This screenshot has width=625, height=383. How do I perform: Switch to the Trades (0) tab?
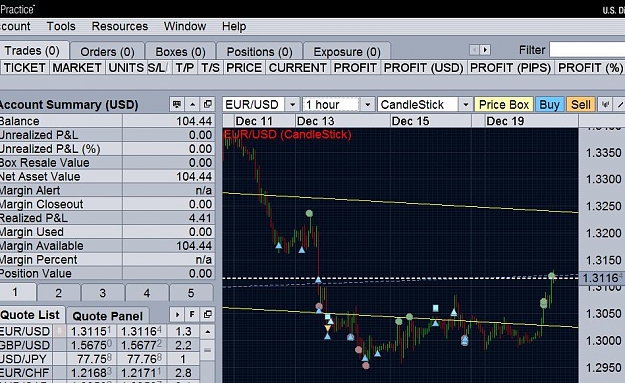point(32,51)
